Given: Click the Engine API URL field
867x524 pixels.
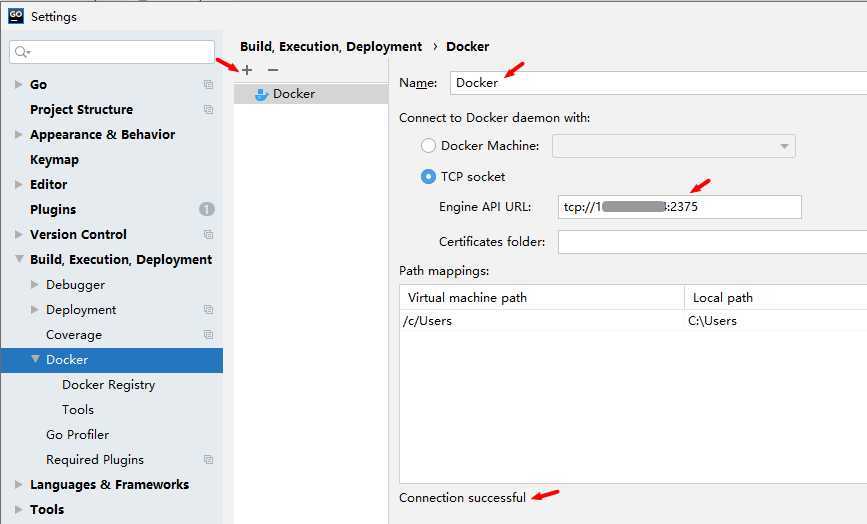Looking at the screenshot, I should pyautogui.click(x=680, y=207).
